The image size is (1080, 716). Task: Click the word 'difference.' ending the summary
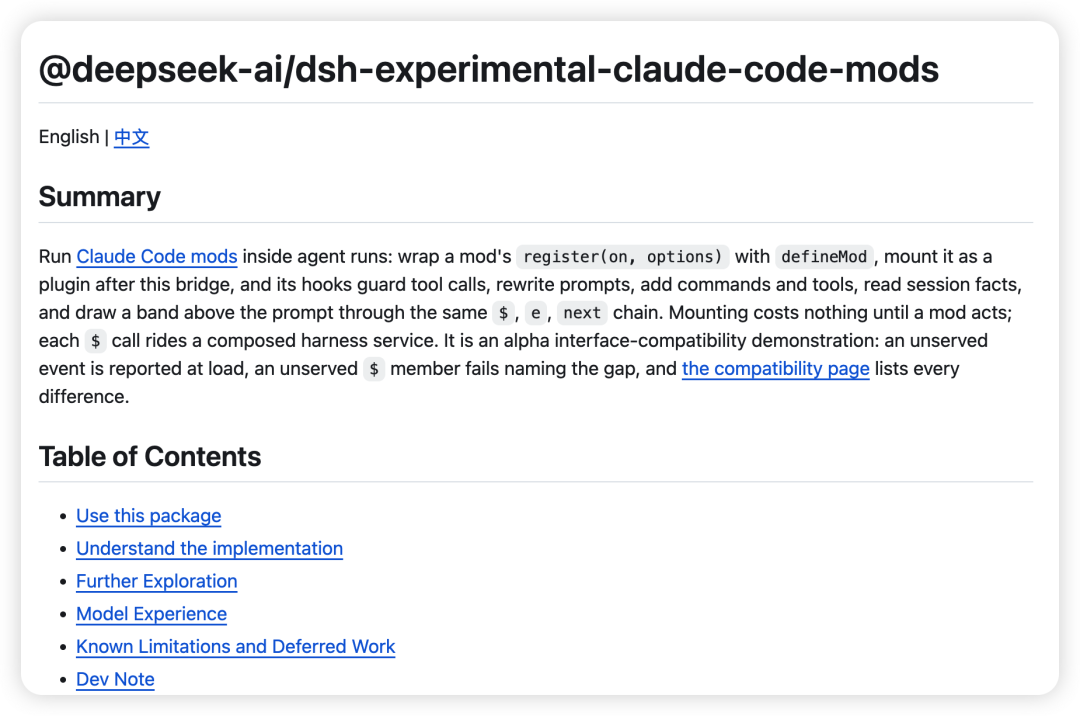click(x=84, y=397)
